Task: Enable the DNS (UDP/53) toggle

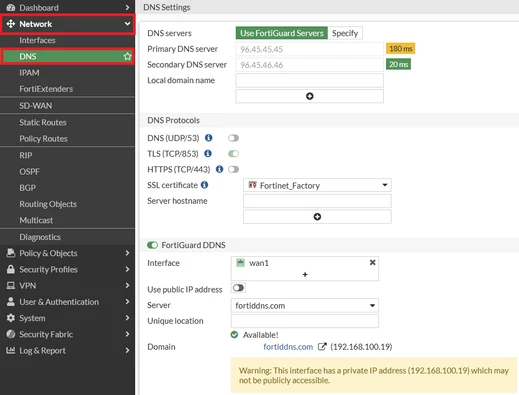Action: [233, 138]
